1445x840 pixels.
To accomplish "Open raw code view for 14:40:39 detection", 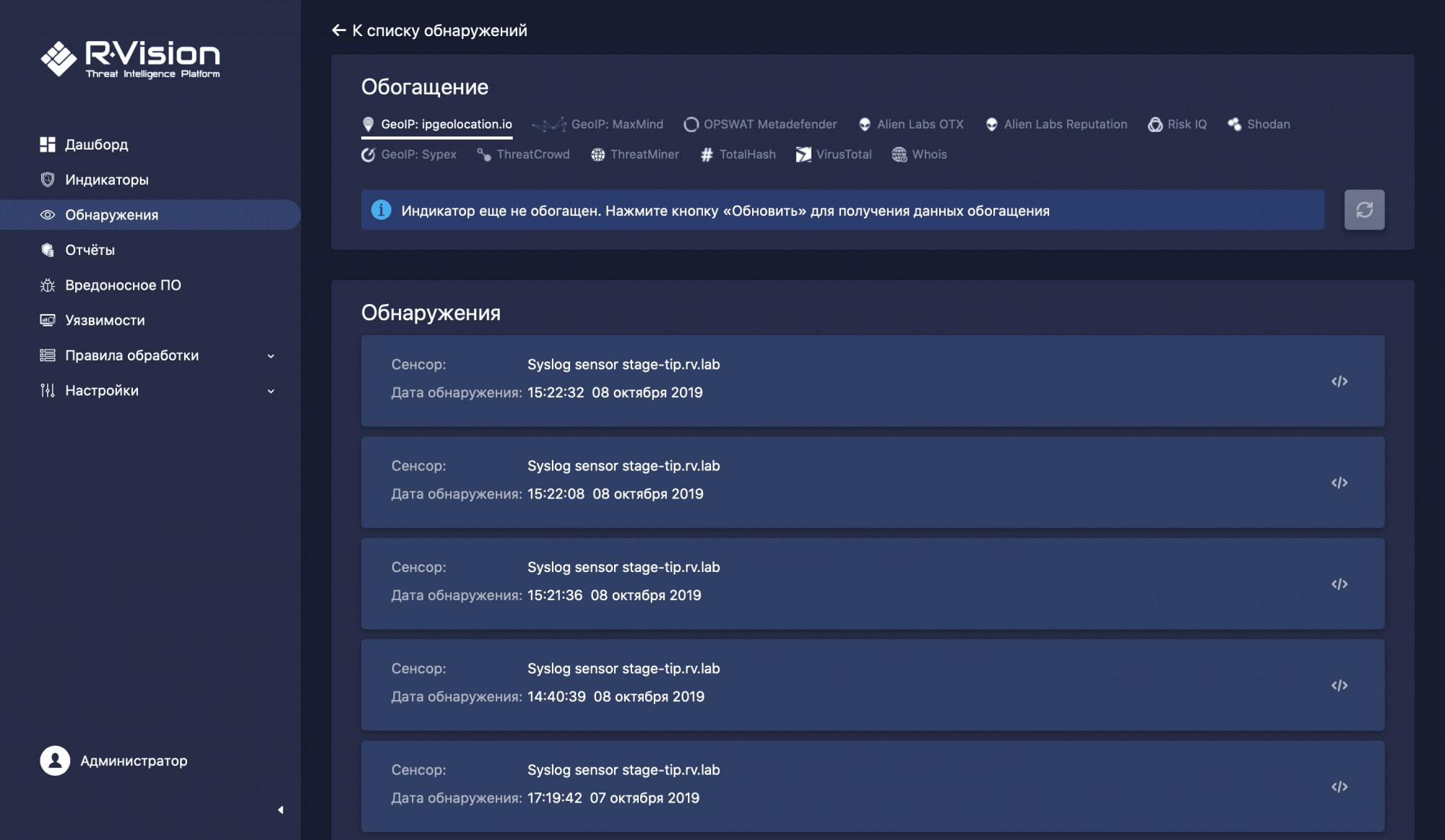I will (x=1339, y=685).
